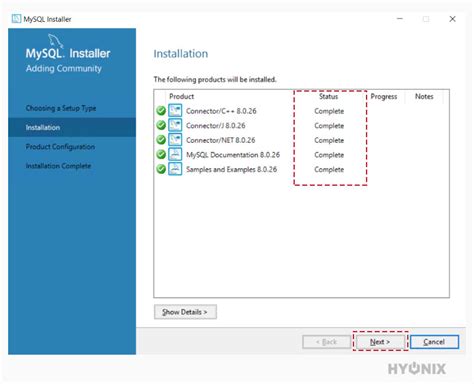Image resolution: width=474 pixels, height=384 pixels.
Task: Click the green check icon beside Connector/NET 8.0.26
Action: (161, 140)
